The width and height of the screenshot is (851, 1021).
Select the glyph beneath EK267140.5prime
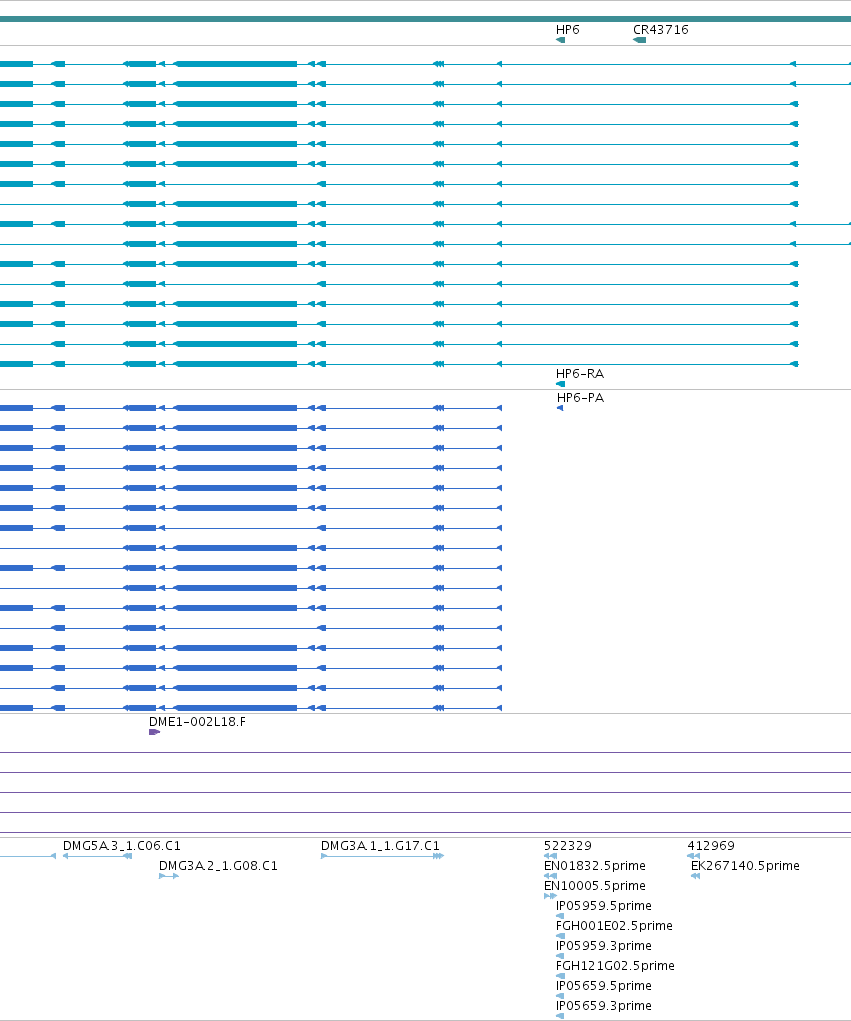point(695,876)
